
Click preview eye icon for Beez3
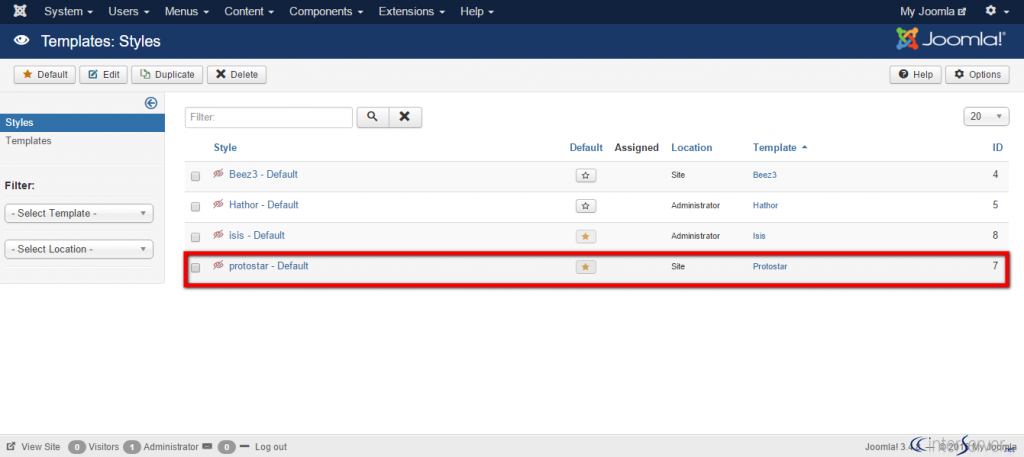coord(219,174)
